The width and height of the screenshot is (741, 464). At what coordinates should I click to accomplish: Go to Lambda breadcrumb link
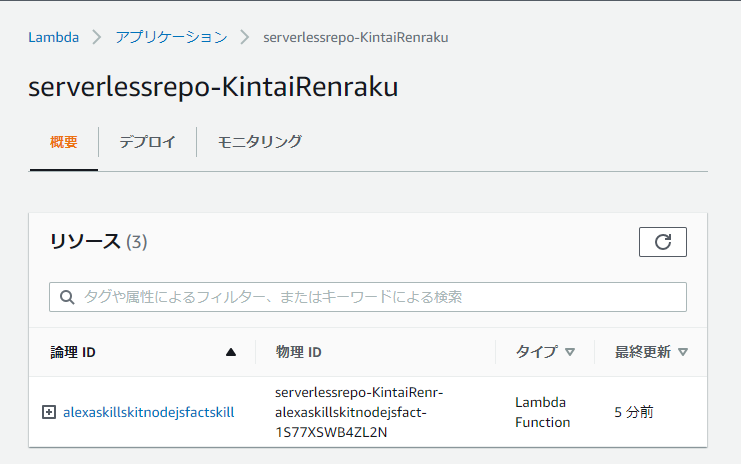tap(53, 37)
